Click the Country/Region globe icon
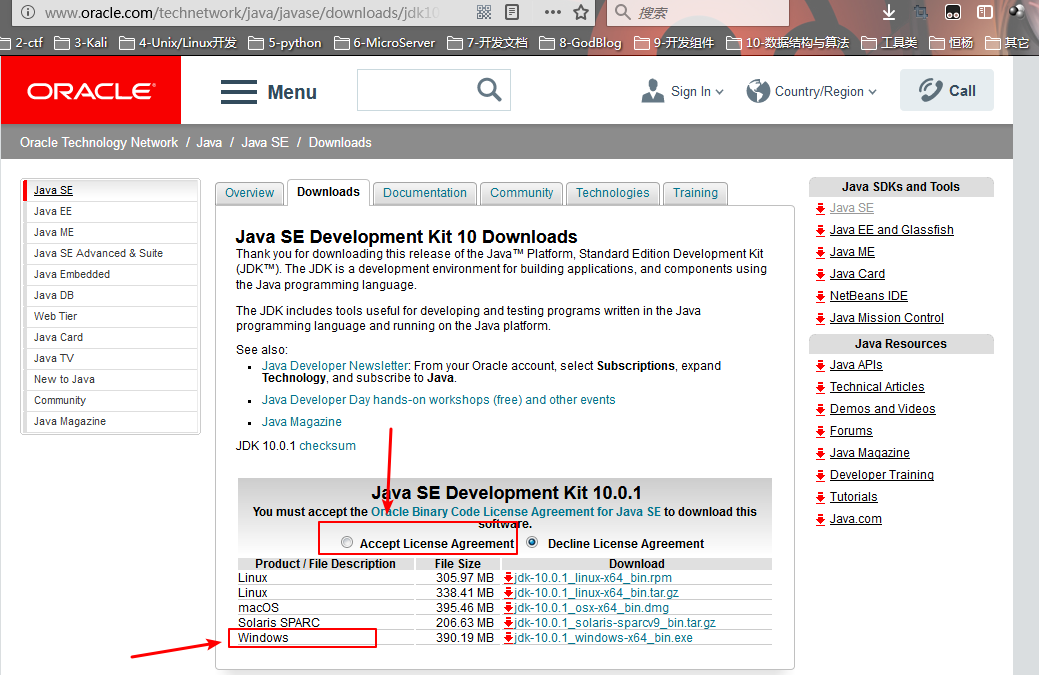Screen dimensions: 1039x675 pyautogui.click(x=758, y=91)
